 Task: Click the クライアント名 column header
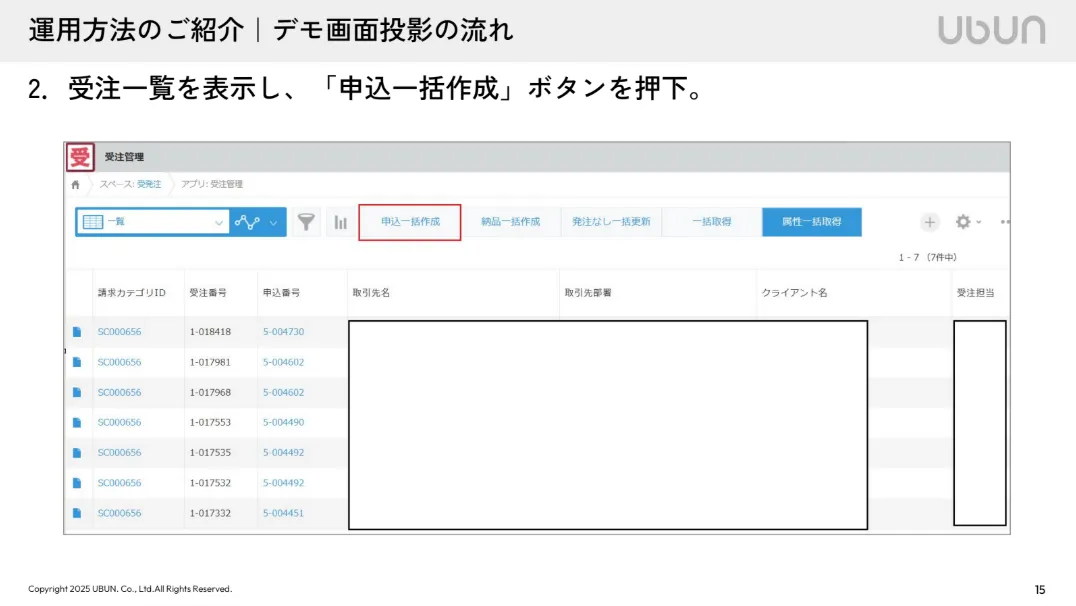795,292
